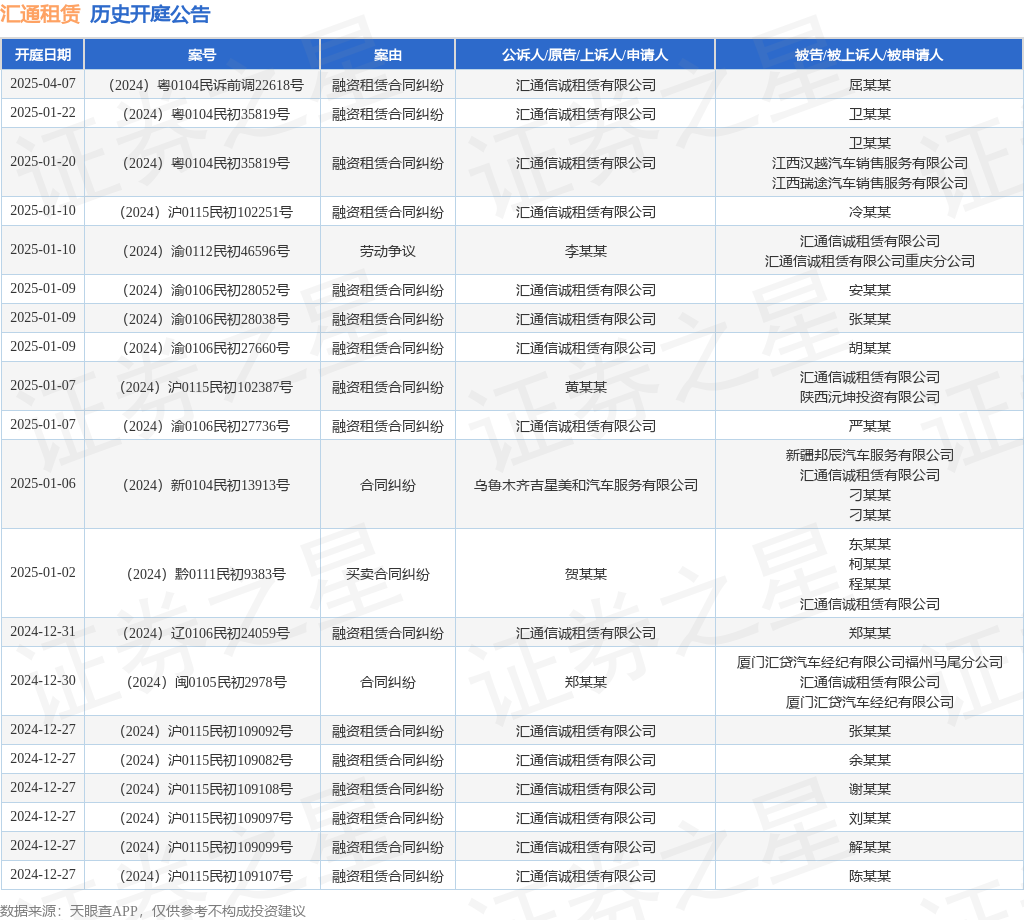The image size is (1024, 920).
Task: Select plaintiff 黄某某
Action: (x=586, y=387)
